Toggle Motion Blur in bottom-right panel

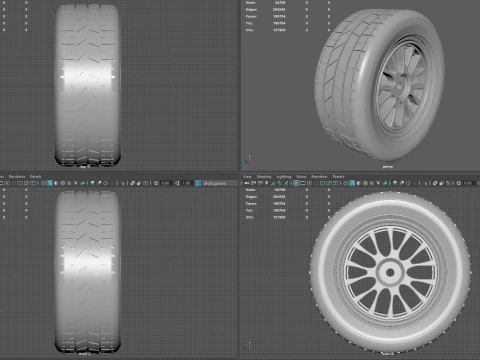click(401, 183)
